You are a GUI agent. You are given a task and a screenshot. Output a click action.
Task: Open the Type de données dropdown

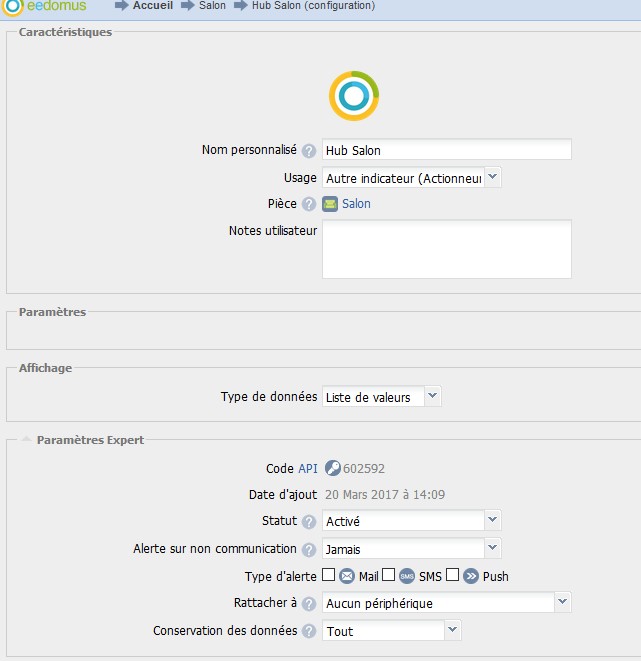click(x=433, y=396)
